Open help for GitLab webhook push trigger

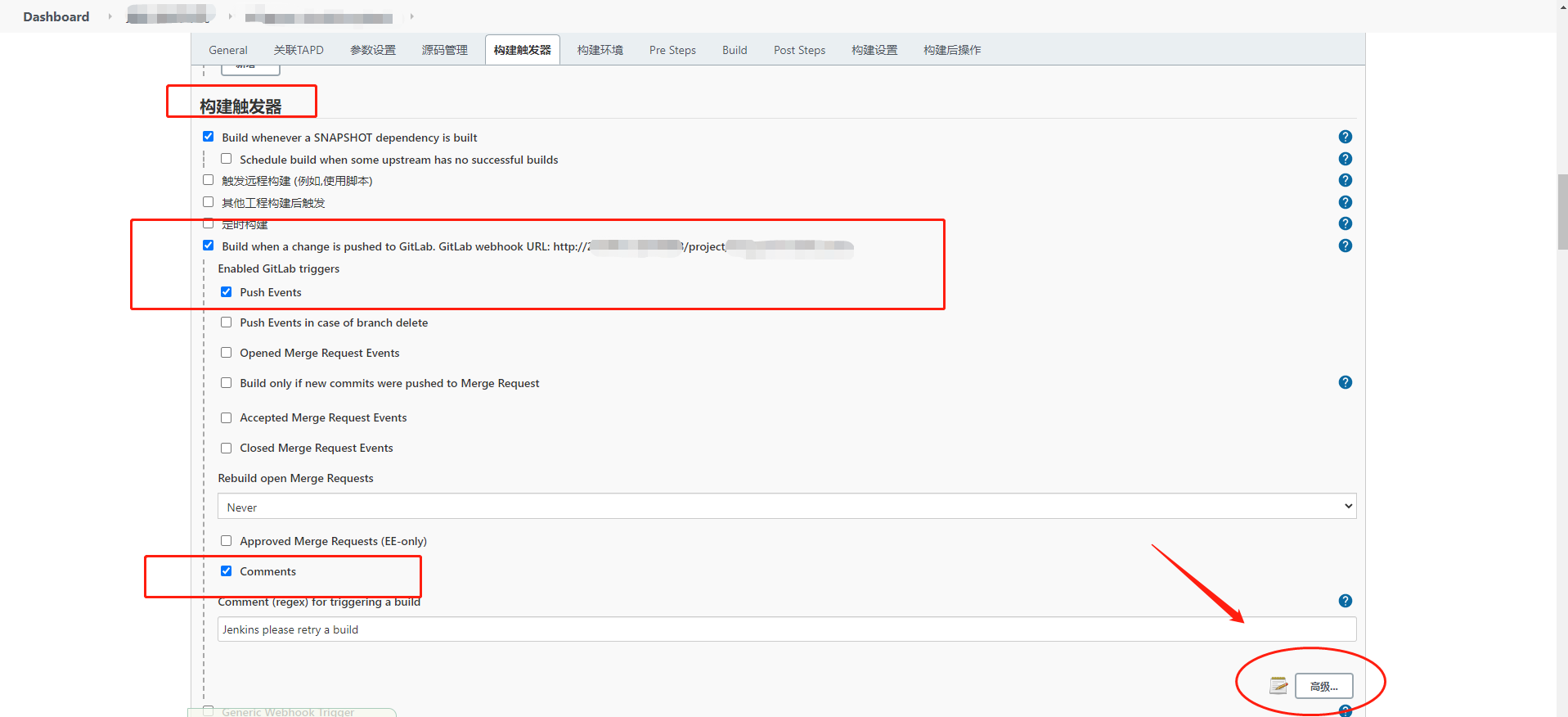[1345, 246]
